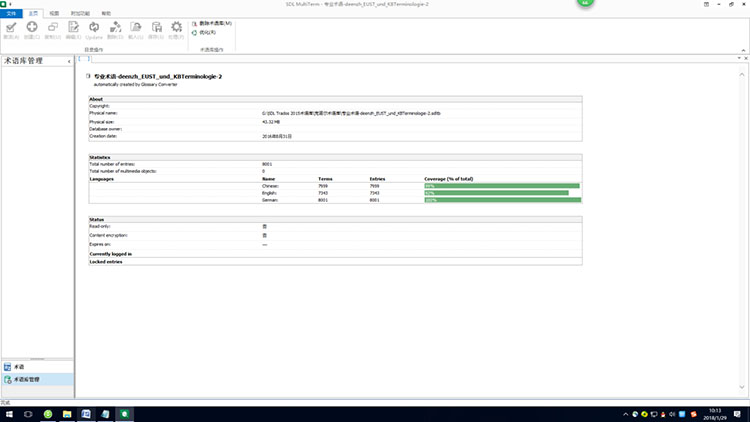Click the German language name
750x422 pixels.
pyautogui.click(x=270, y=200)
